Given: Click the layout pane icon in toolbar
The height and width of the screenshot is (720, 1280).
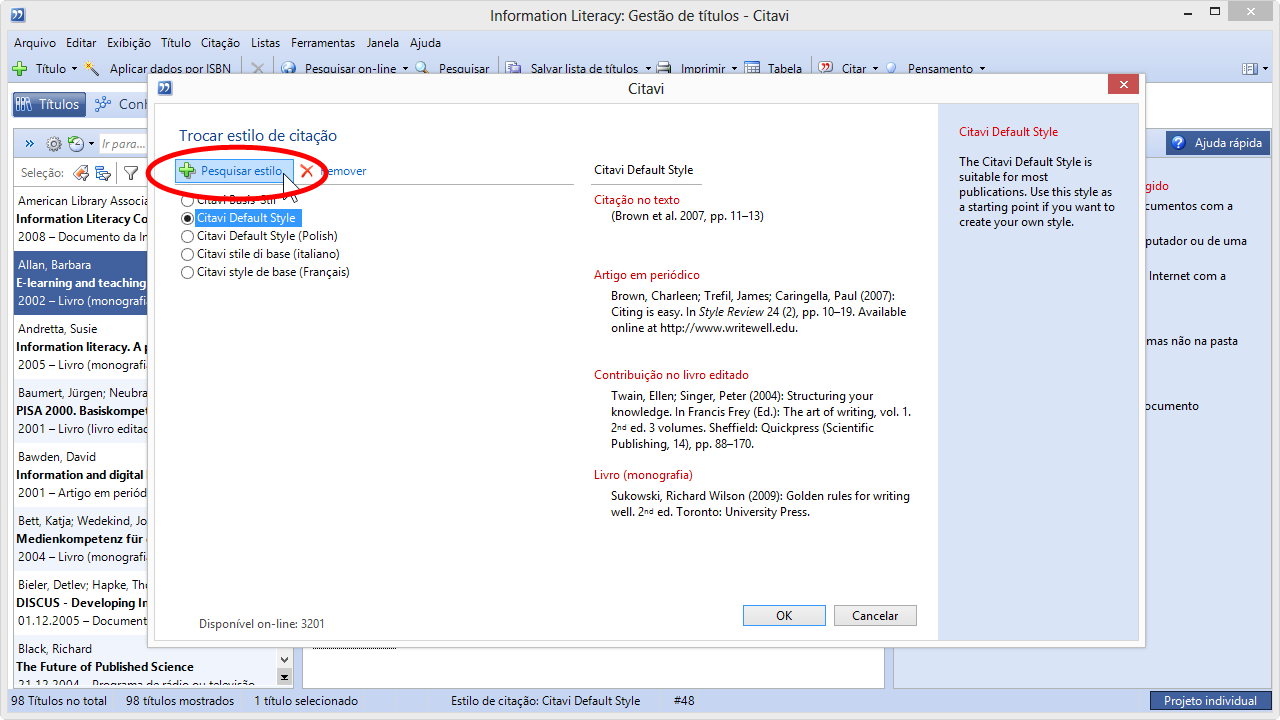Looking at the screenshot, I should click(x=1249, y=69).
